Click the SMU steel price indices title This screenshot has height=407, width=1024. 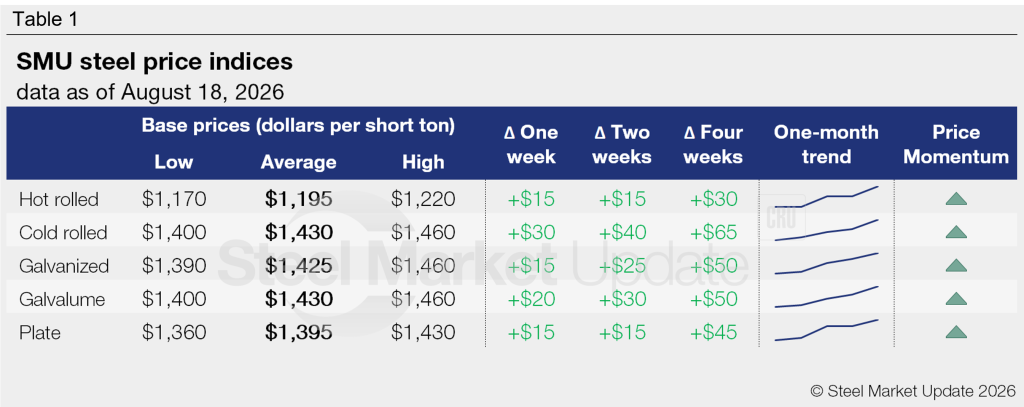click(154, 62)
